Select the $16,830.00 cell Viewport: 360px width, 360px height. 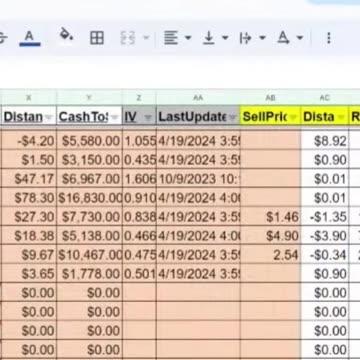89,198
